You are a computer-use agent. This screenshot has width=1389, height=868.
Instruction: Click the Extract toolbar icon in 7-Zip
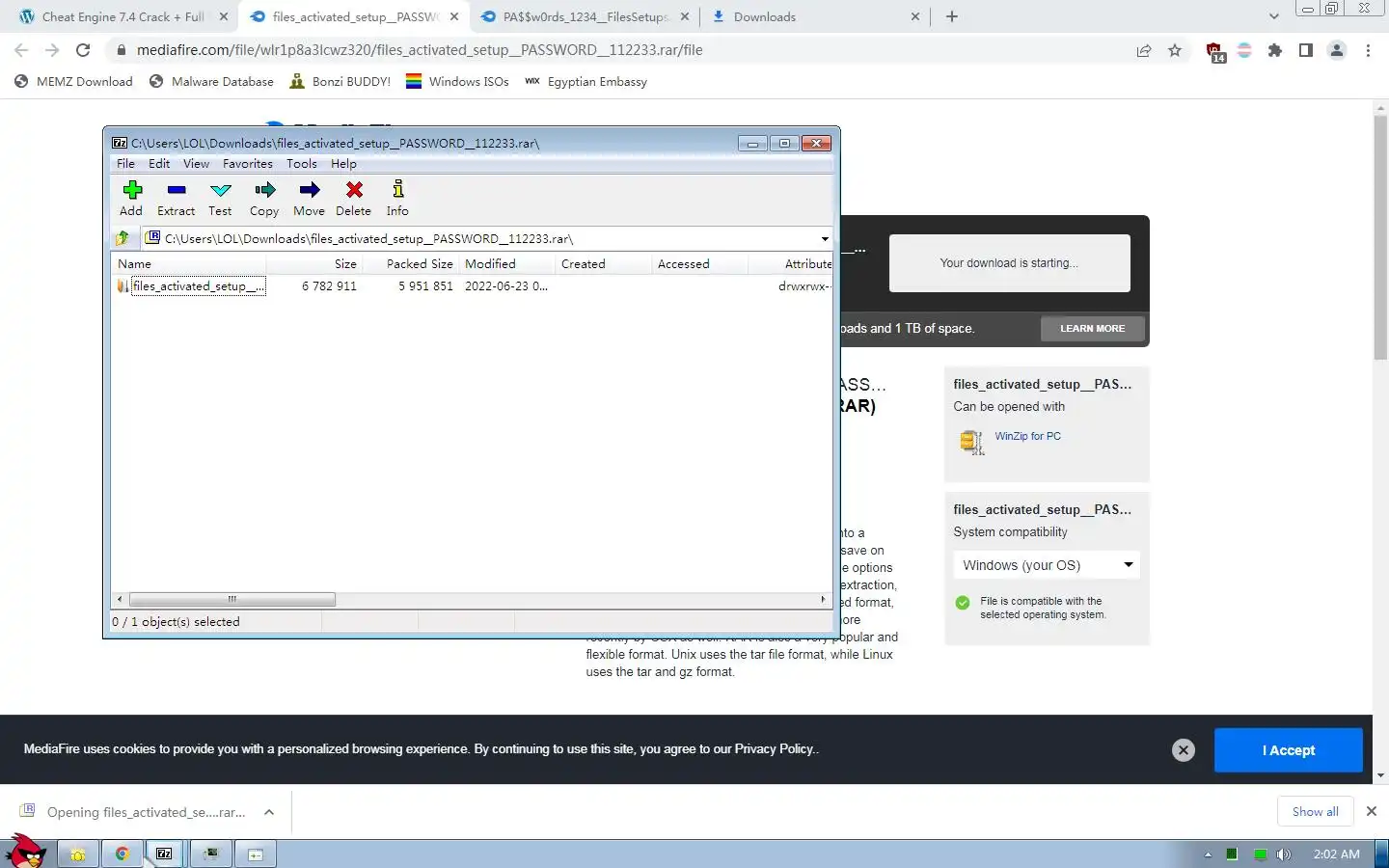click(176, 198)
